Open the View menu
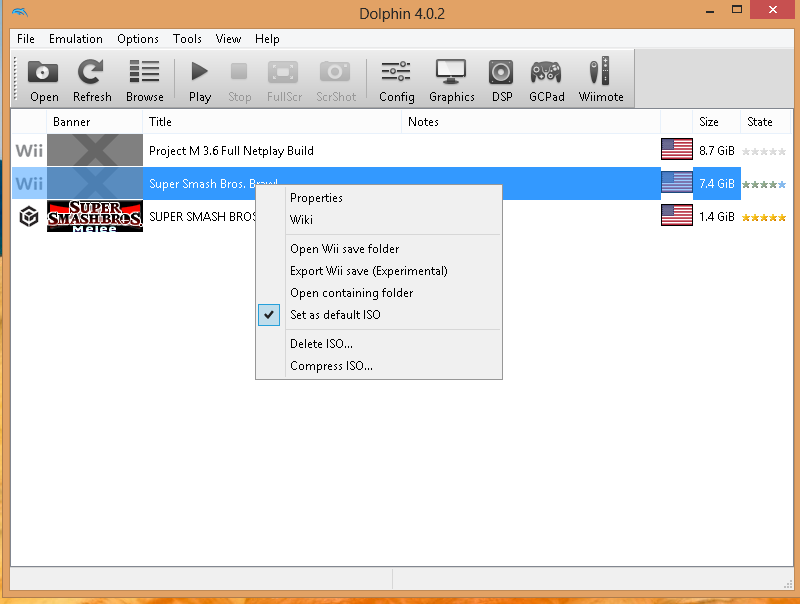 228,39
